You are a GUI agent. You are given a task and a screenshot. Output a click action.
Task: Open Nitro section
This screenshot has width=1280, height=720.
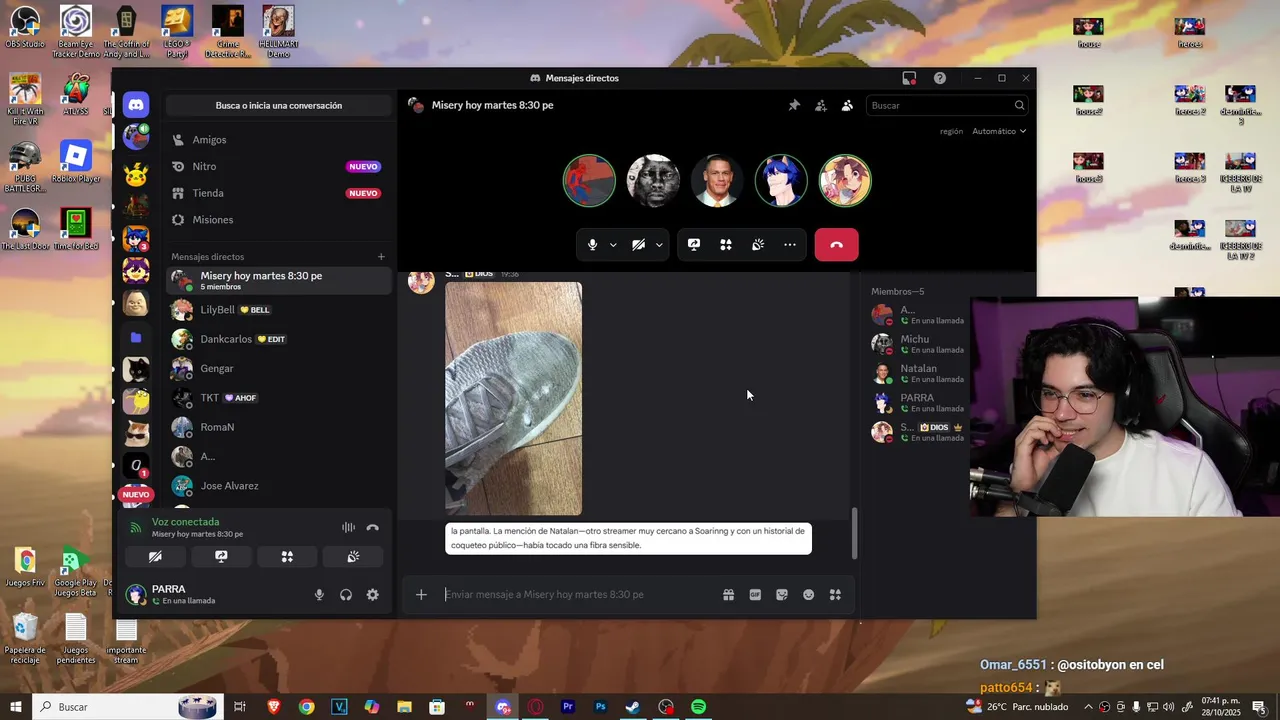pos(278,166)
